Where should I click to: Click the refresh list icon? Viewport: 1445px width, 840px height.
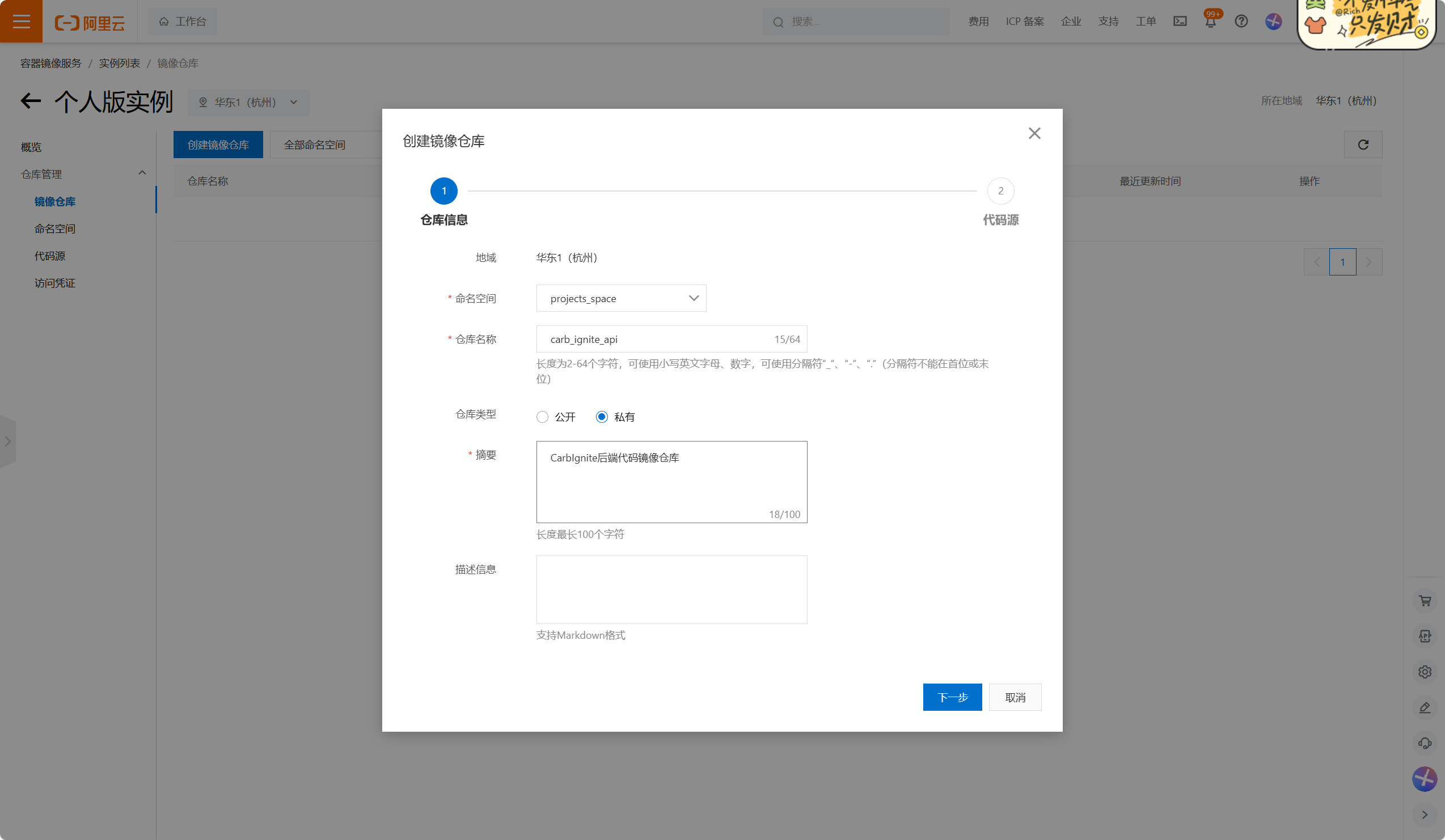coord(1362,145)
